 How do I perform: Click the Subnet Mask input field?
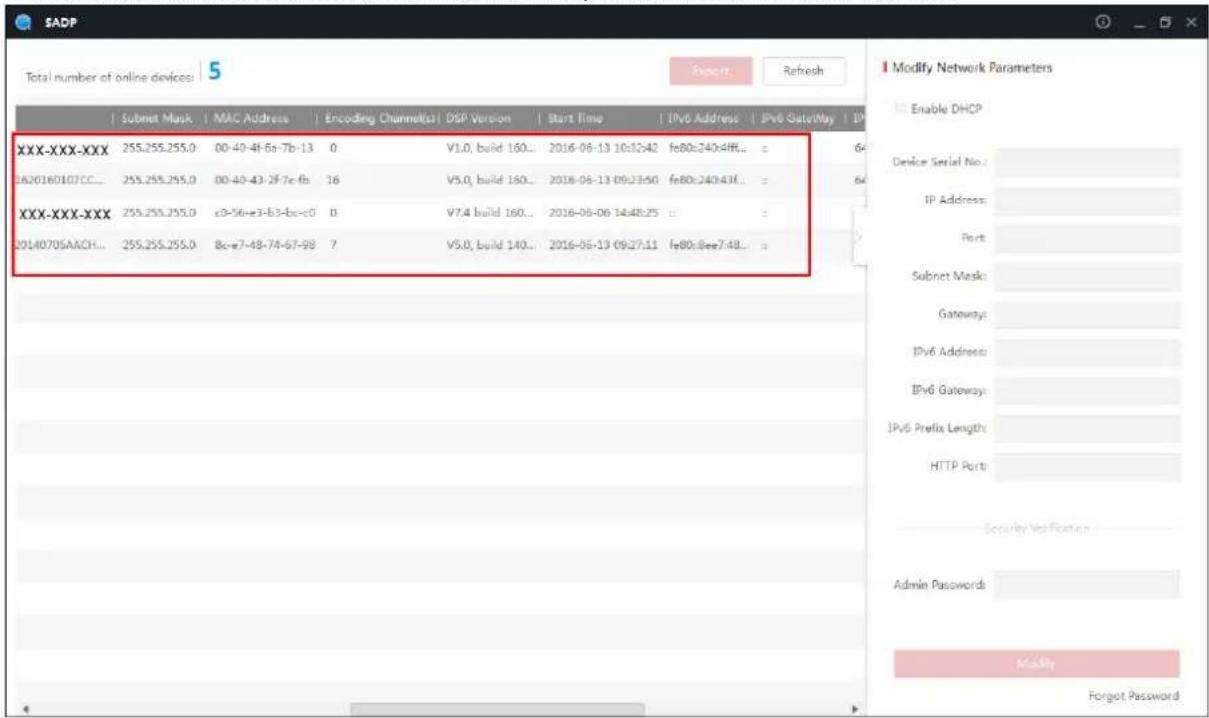coord(1087,276)
